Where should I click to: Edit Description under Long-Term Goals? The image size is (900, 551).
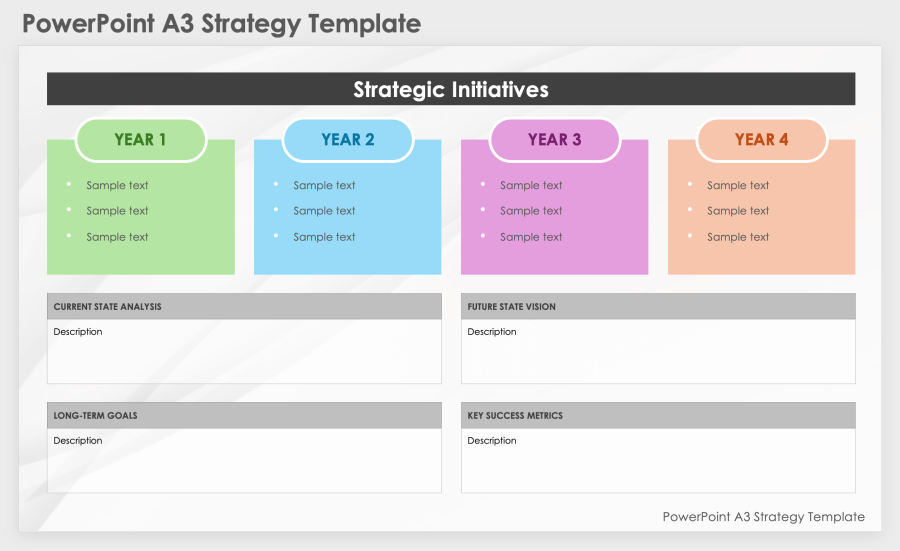coord(78,441)
